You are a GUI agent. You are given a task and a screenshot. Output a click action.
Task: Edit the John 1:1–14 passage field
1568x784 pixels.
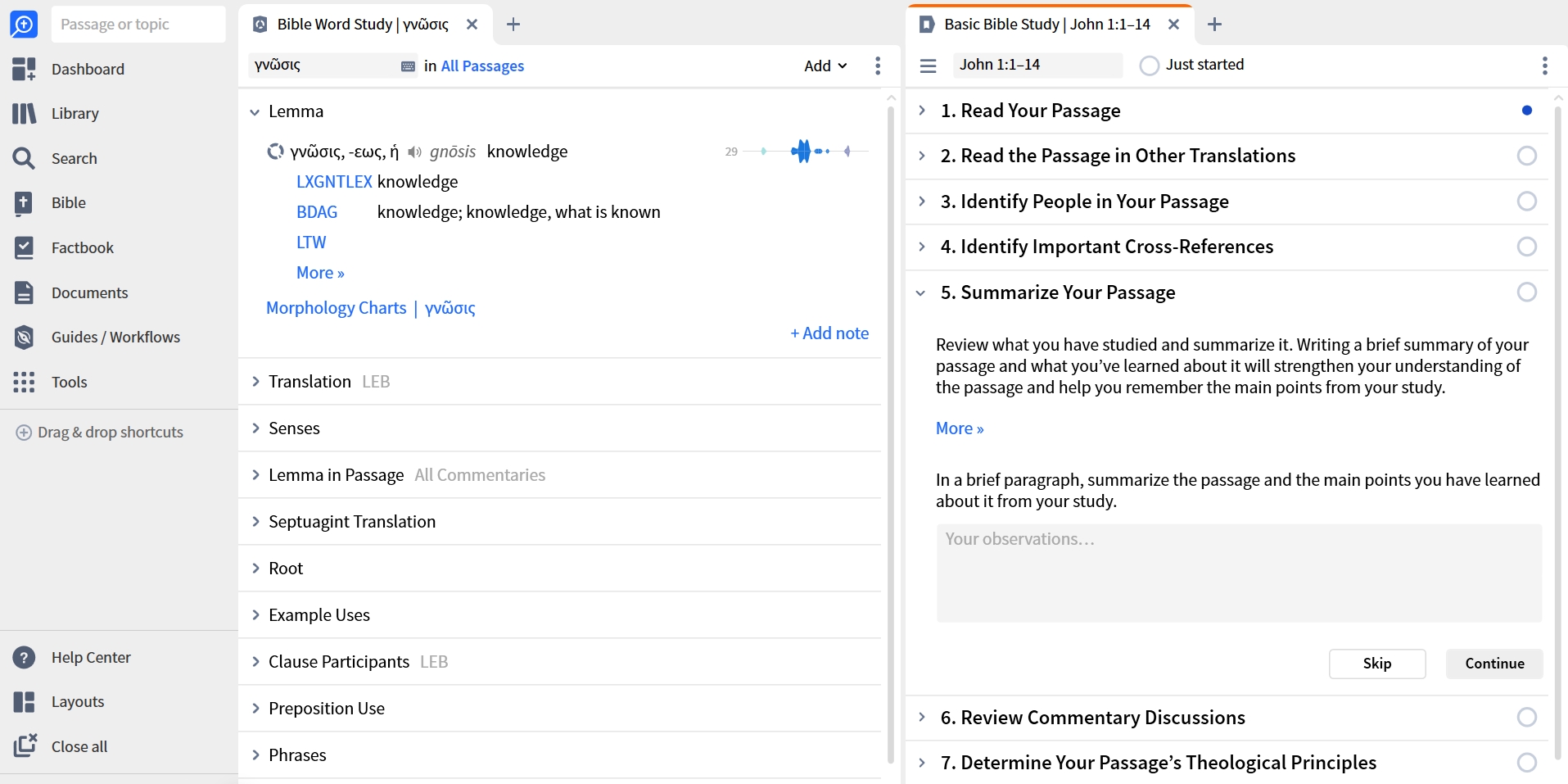pos(1037,65)
